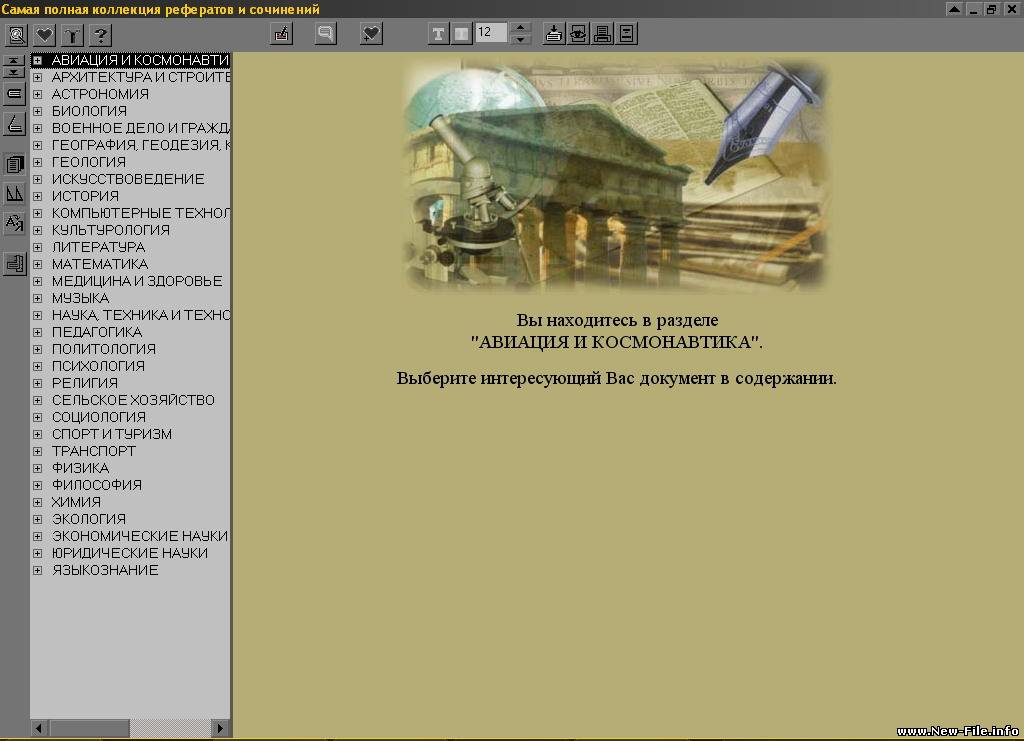Click the stacked documents icon in sidebar
The image size is (1024, 741).
point(14,163)
